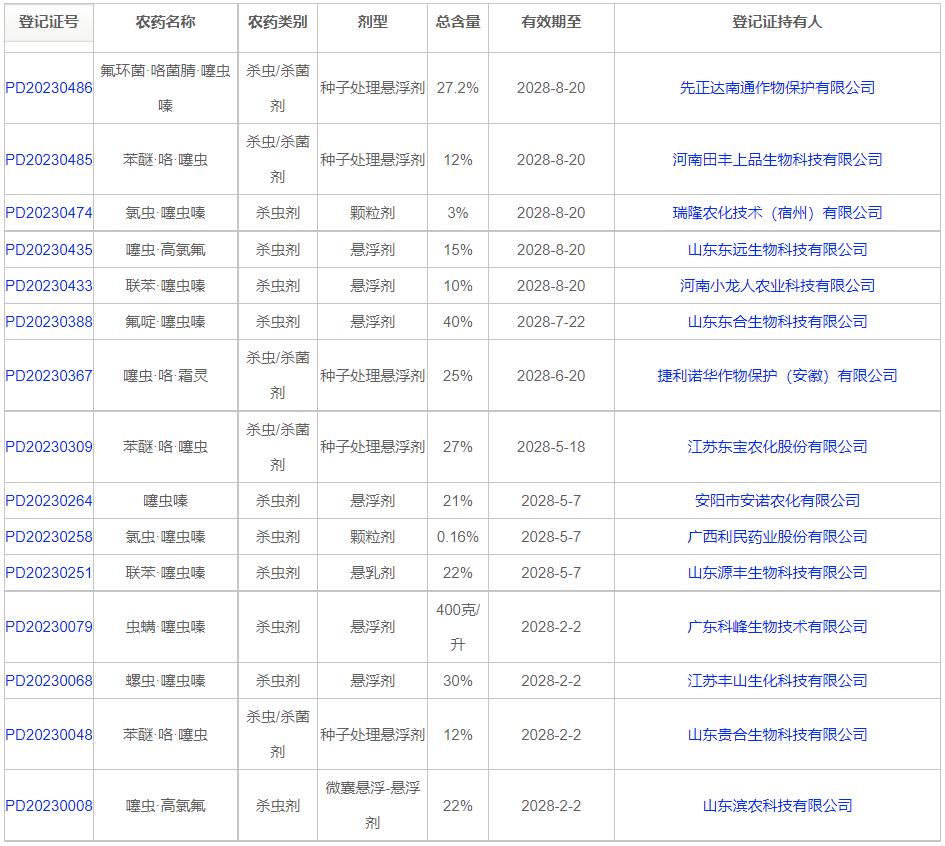Screen dimensions: 945x846
Task: Select the 2028-6-20 expiry date
Action: (x=551, y=376)
